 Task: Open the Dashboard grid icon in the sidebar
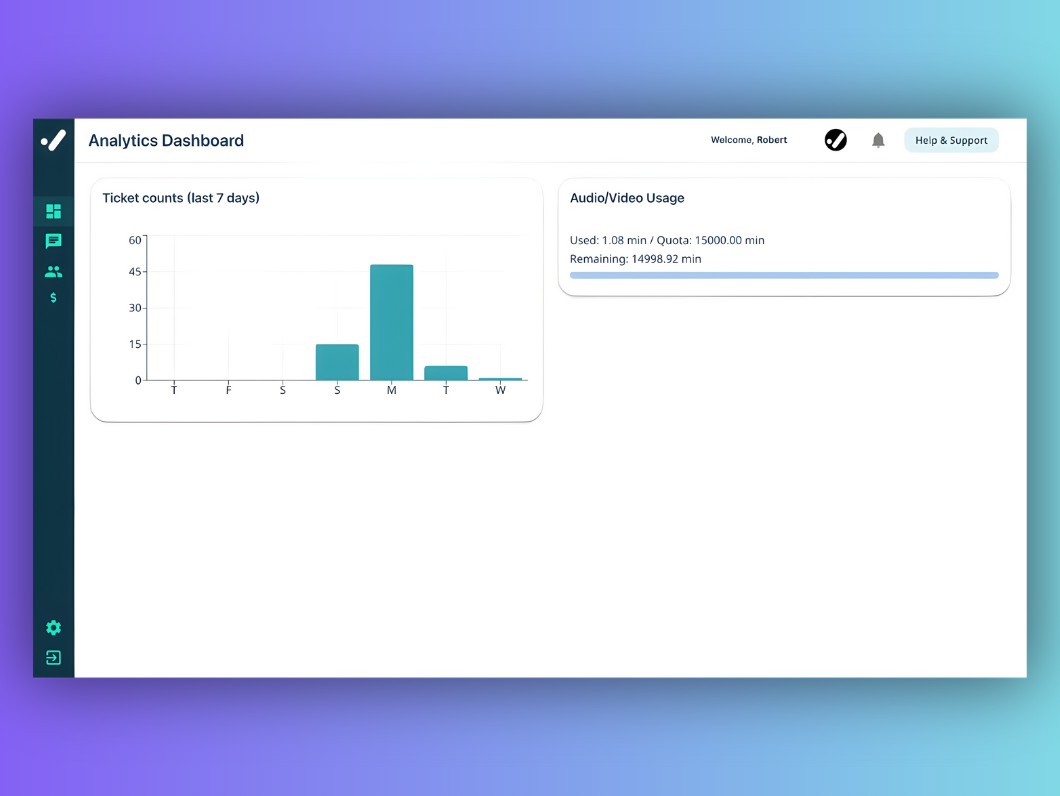[53, 211]
